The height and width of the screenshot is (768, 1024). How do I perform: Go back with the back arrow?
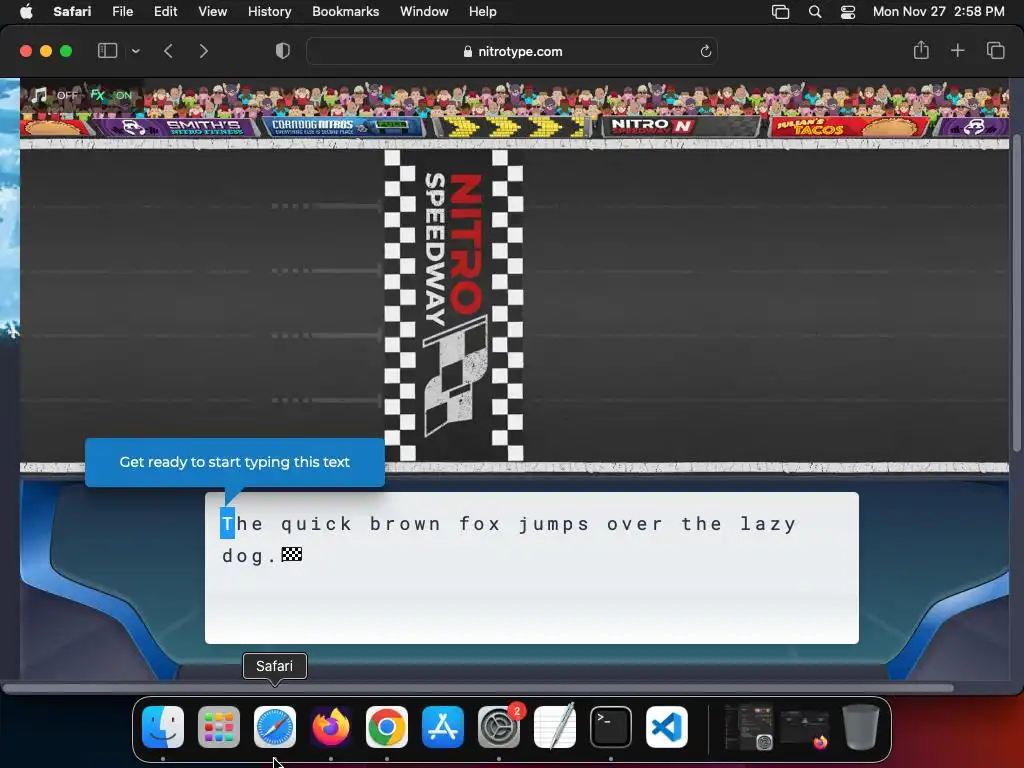(x=168, y=51)
